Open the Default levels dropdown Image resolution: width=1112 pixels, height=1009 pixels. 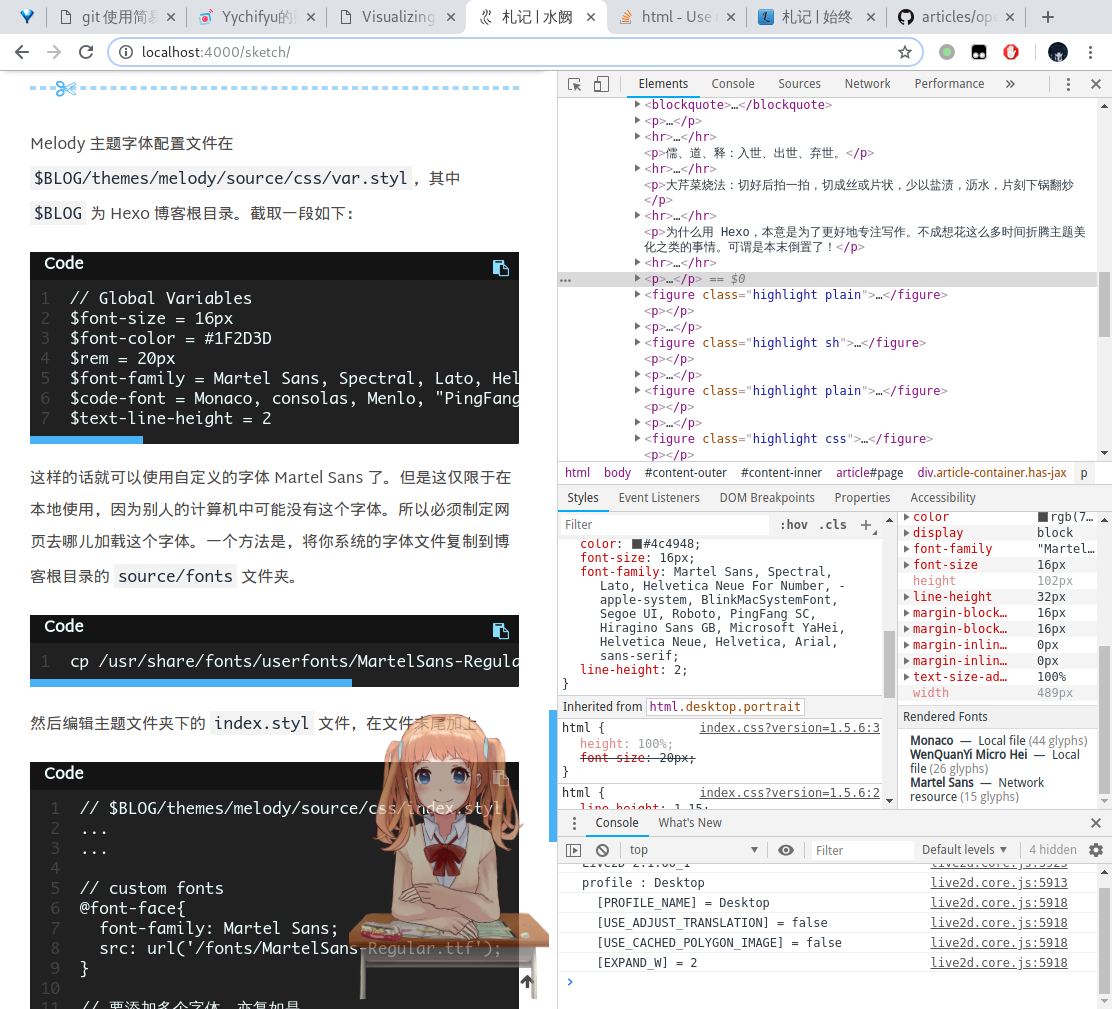pos(964,850)
